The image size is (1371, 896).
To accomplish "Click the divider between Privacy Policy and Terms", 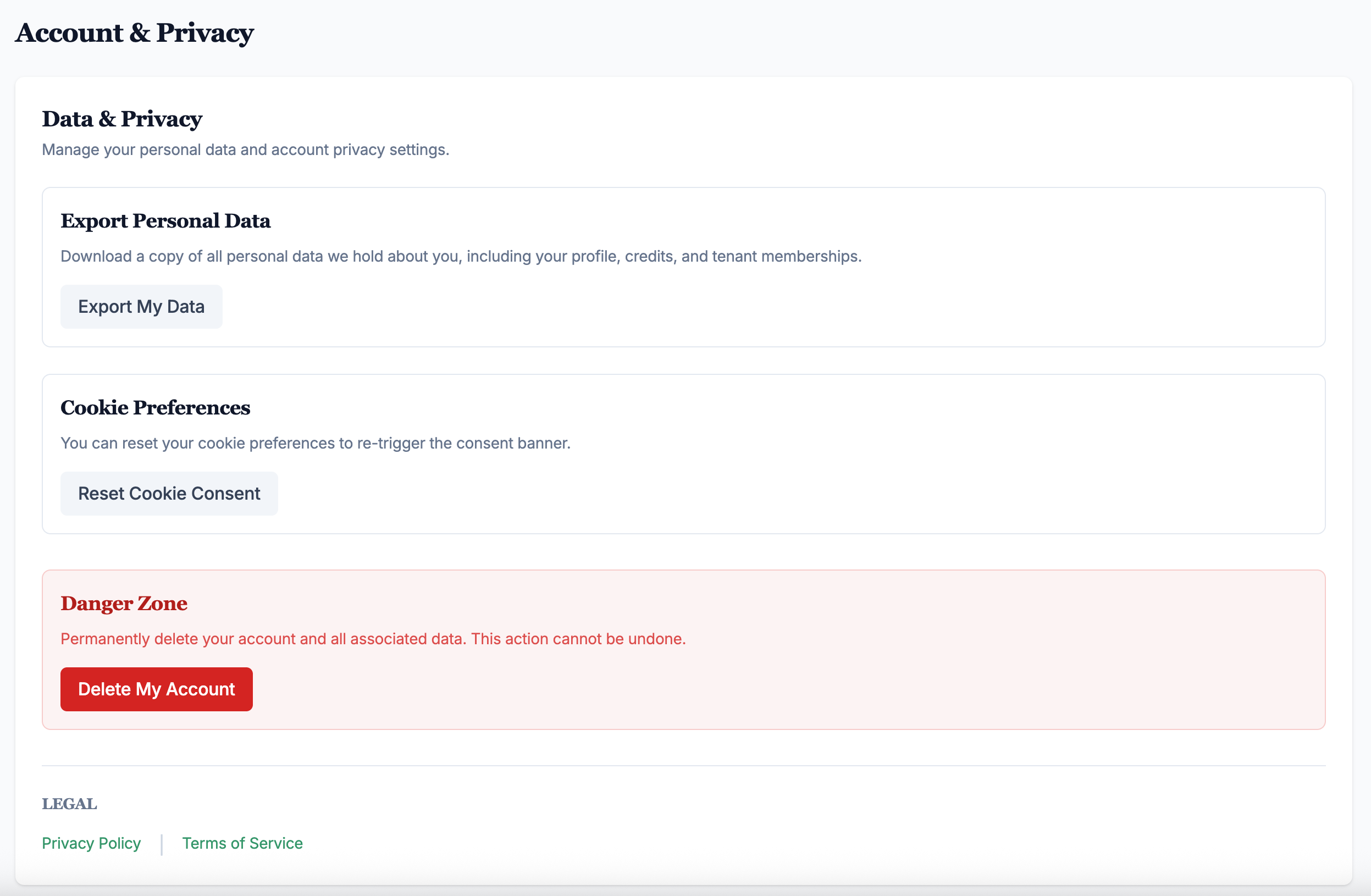I will pos(162,843).
